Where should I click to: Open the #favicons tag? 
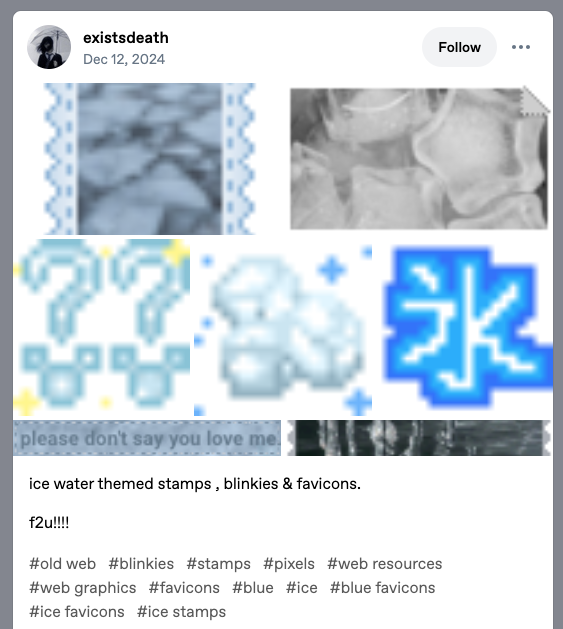click(184, 588)
